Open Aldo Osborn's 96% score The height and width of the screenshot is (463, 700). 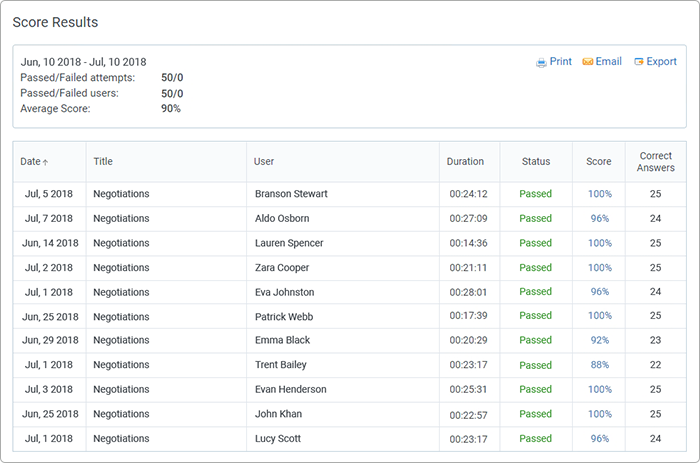click(x=599, y=218)
